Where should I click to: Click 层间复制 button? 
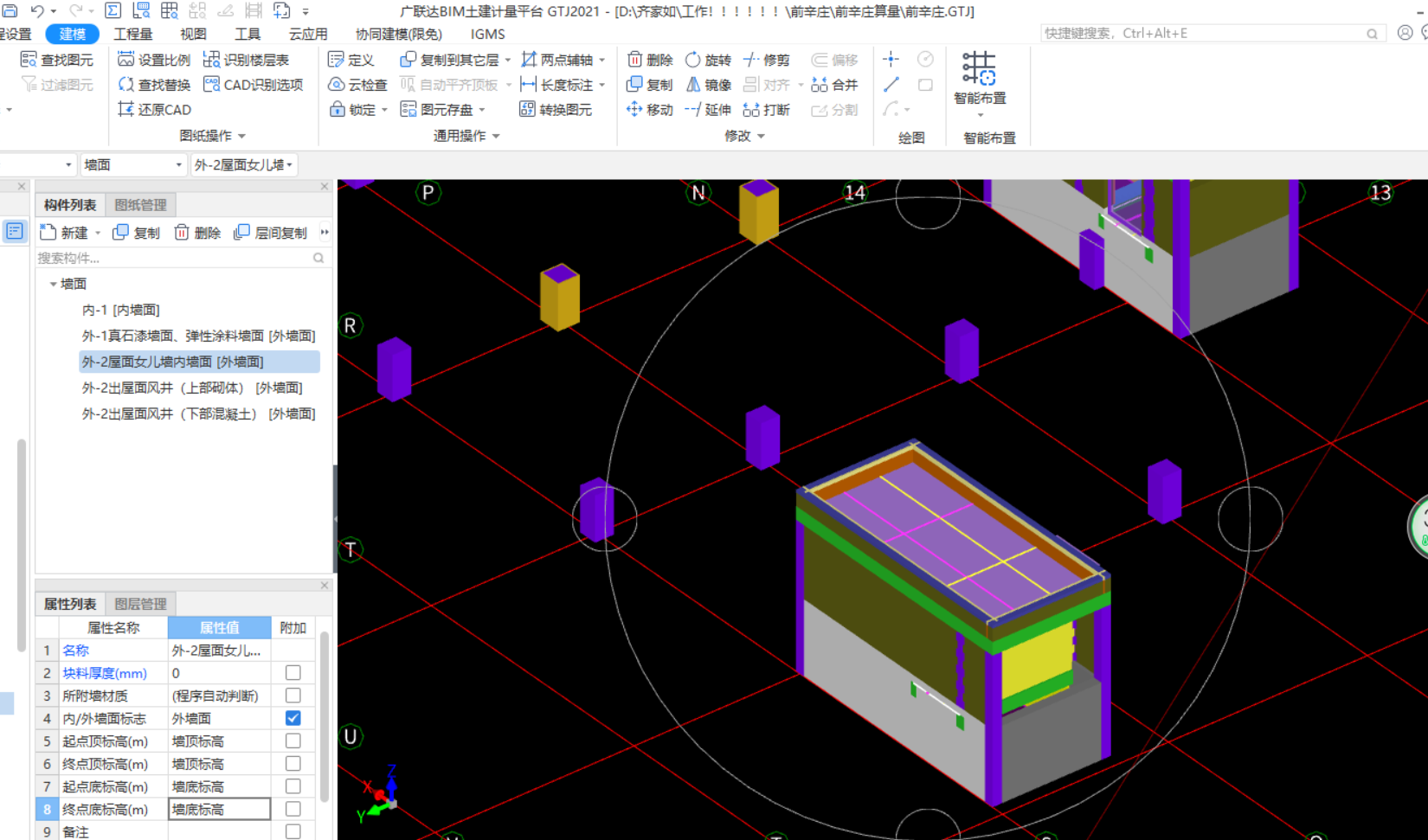click(271, 233)
